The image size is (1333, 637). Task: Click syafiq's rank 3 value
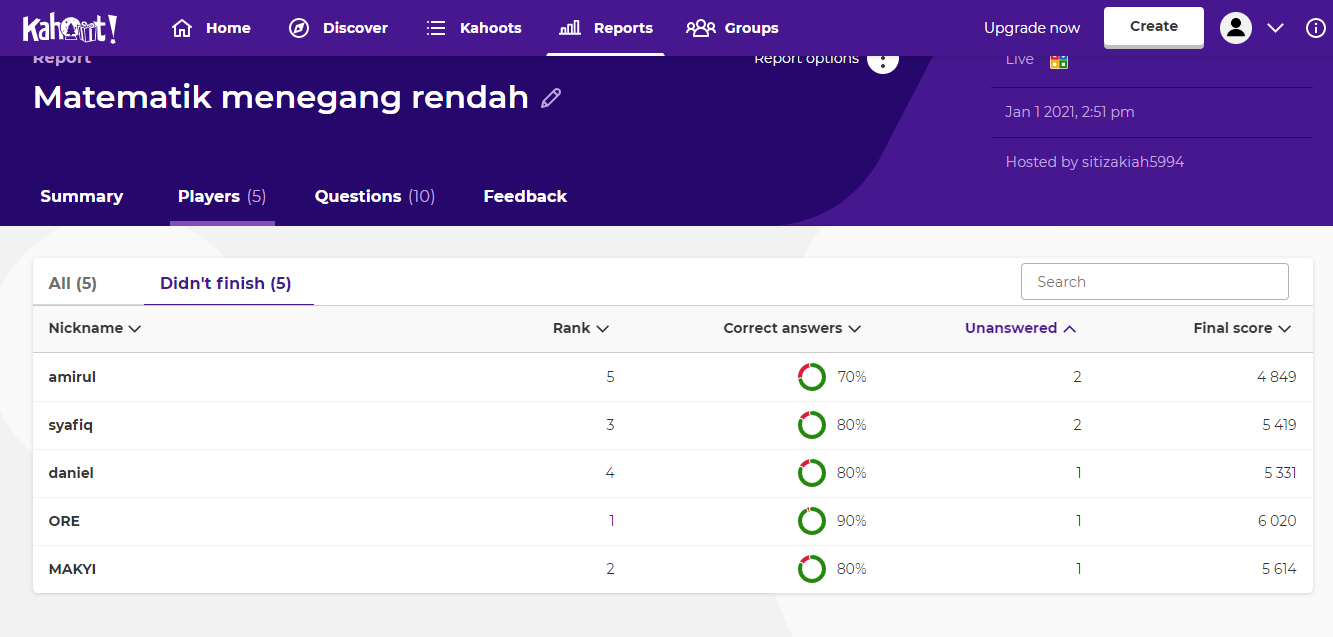(610, 425)
